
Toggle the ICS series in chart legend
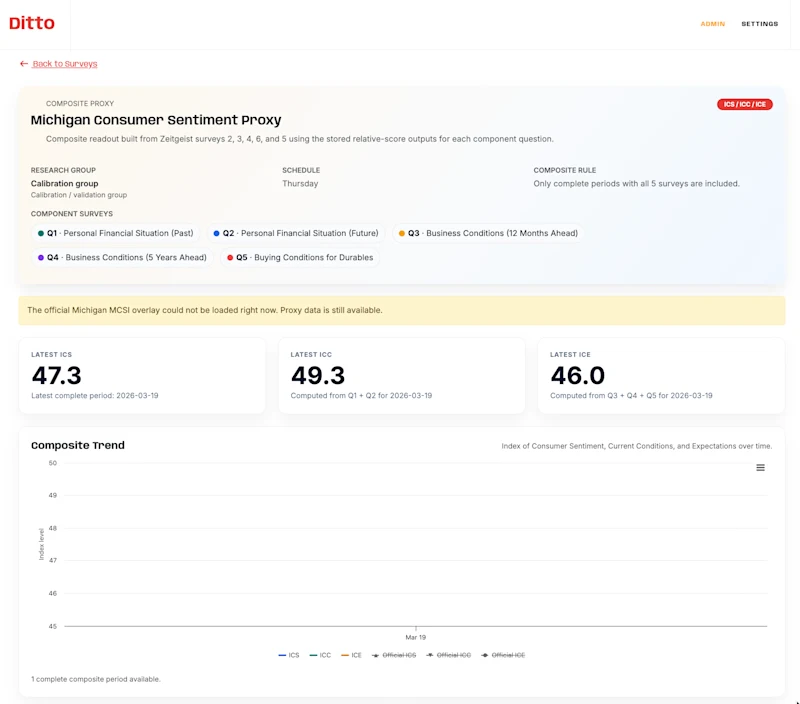[289, 655]
